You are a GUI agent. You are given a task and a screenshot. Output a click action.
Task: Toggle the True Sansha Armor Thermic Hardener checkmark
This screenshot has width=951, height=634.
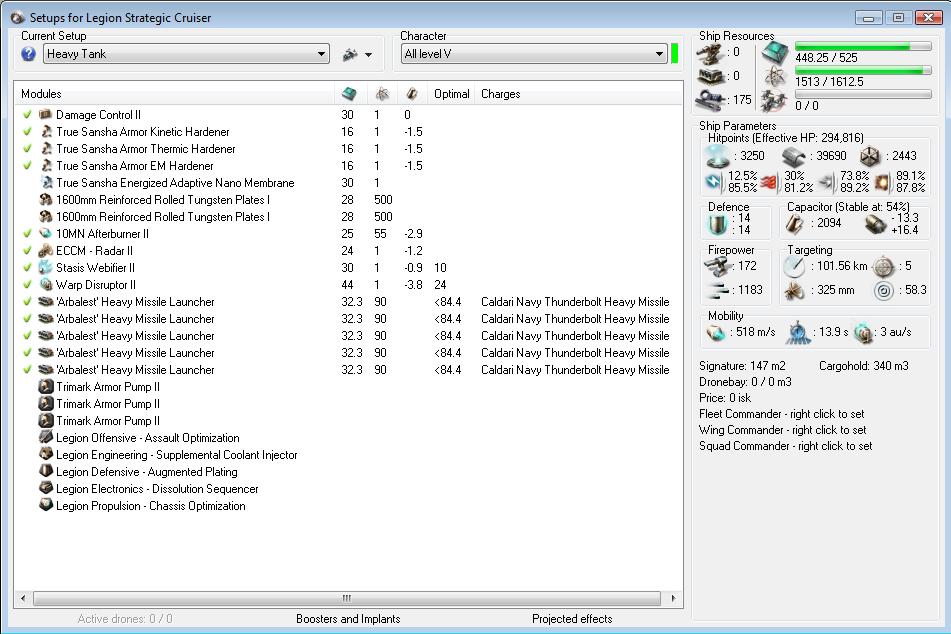27,148
